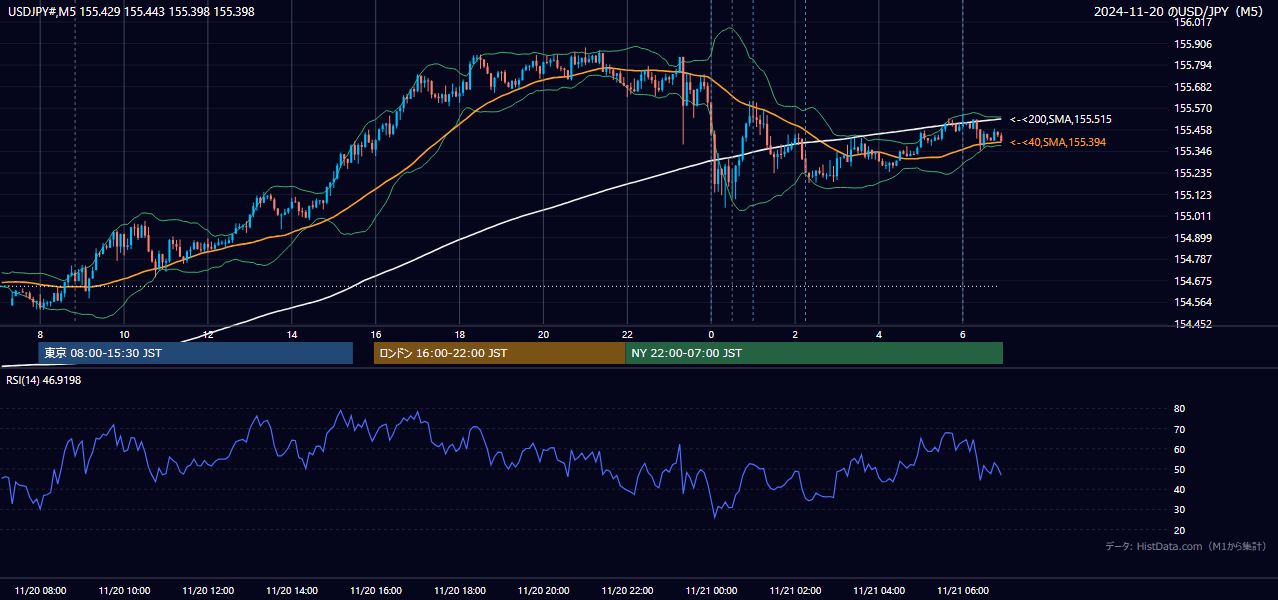Click price level 154.452 on the axis
Image resolution: width=1278 pixels, height=600 pixels.
[1193, 324]
